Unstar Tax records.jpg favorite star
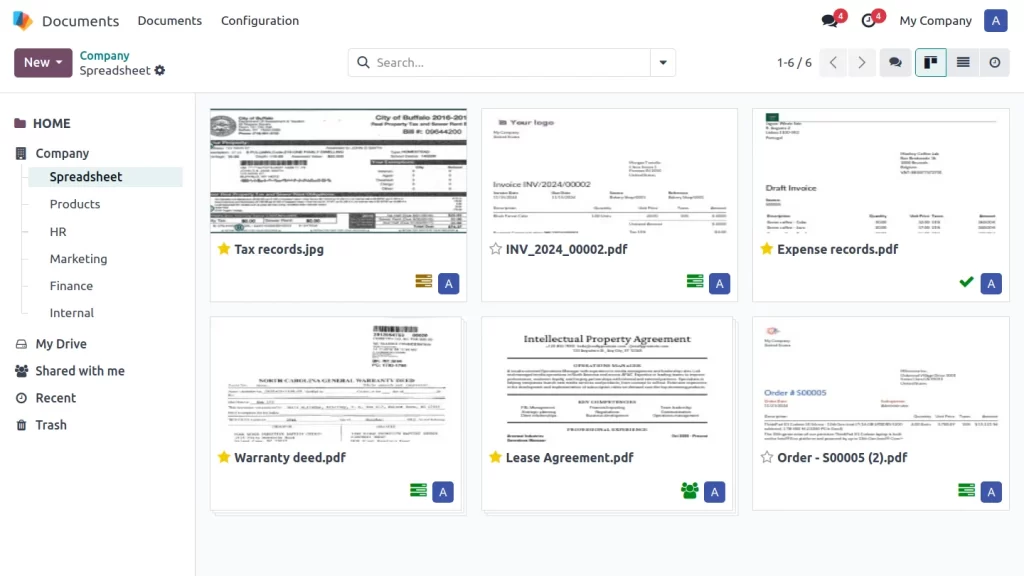 [x=224, y=249]
